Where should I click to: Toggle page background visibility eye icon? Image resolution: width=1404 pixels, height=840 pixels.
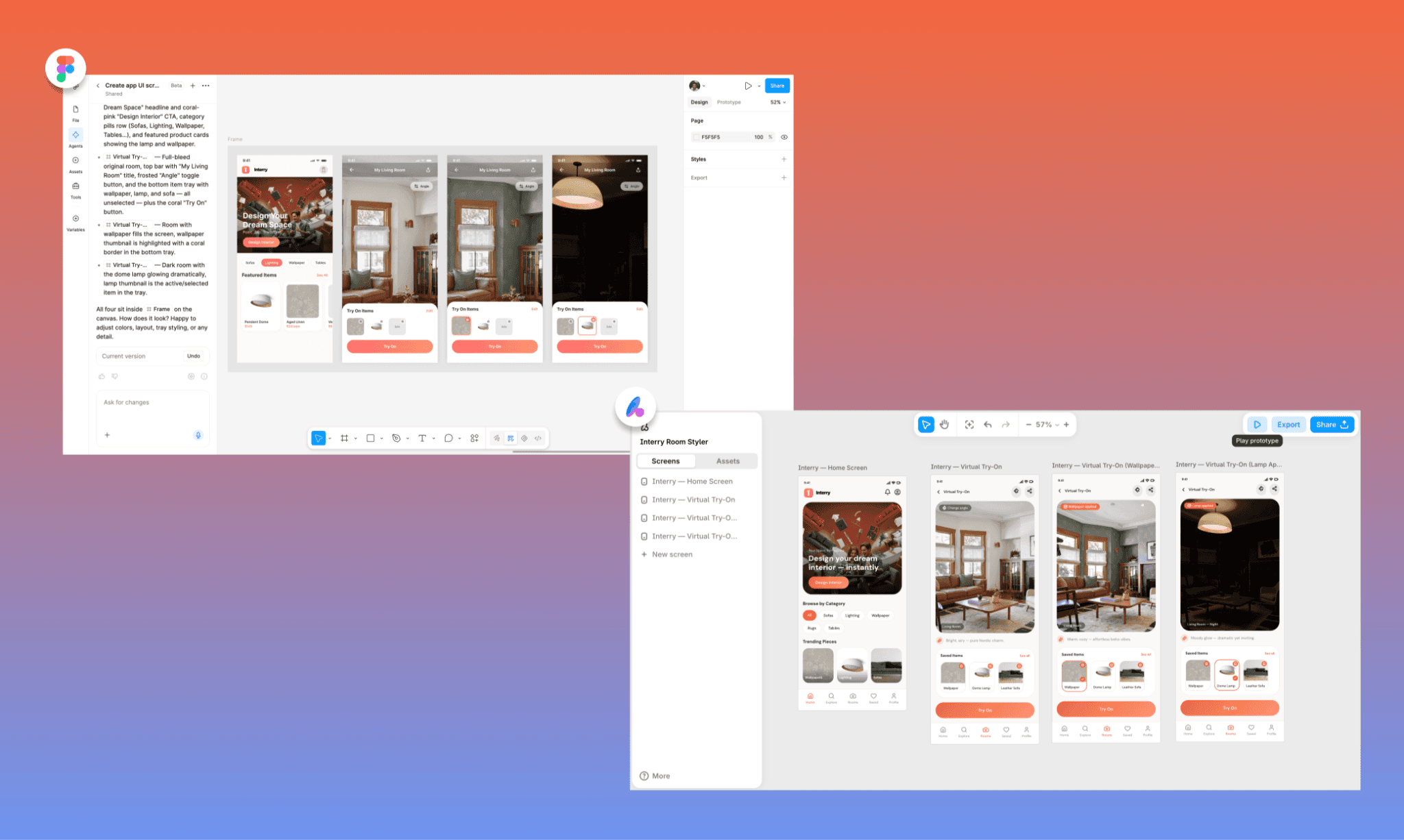[x=784, y=137]
